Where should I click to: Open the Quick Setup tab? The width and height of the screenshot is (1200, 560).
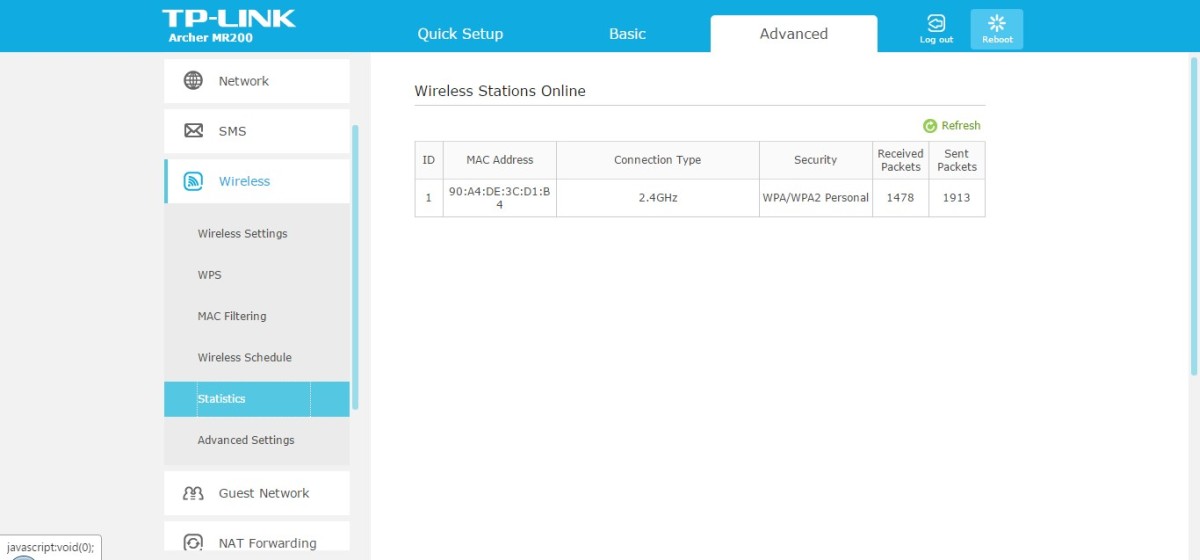tap(460, 34)
